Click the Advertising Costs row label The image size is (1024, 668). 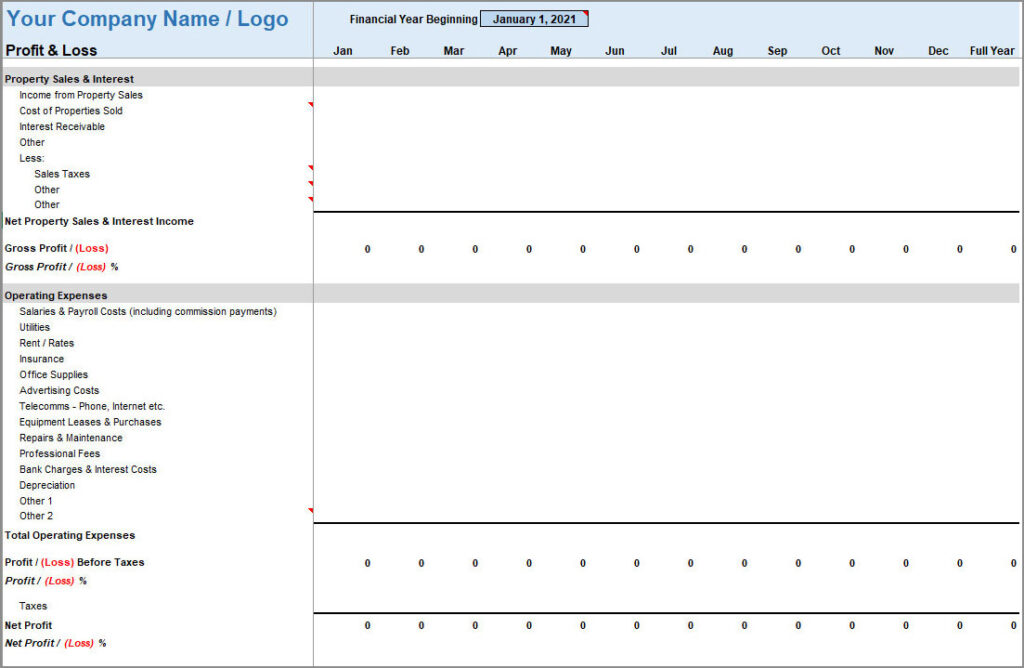click(x=59, y=391)
